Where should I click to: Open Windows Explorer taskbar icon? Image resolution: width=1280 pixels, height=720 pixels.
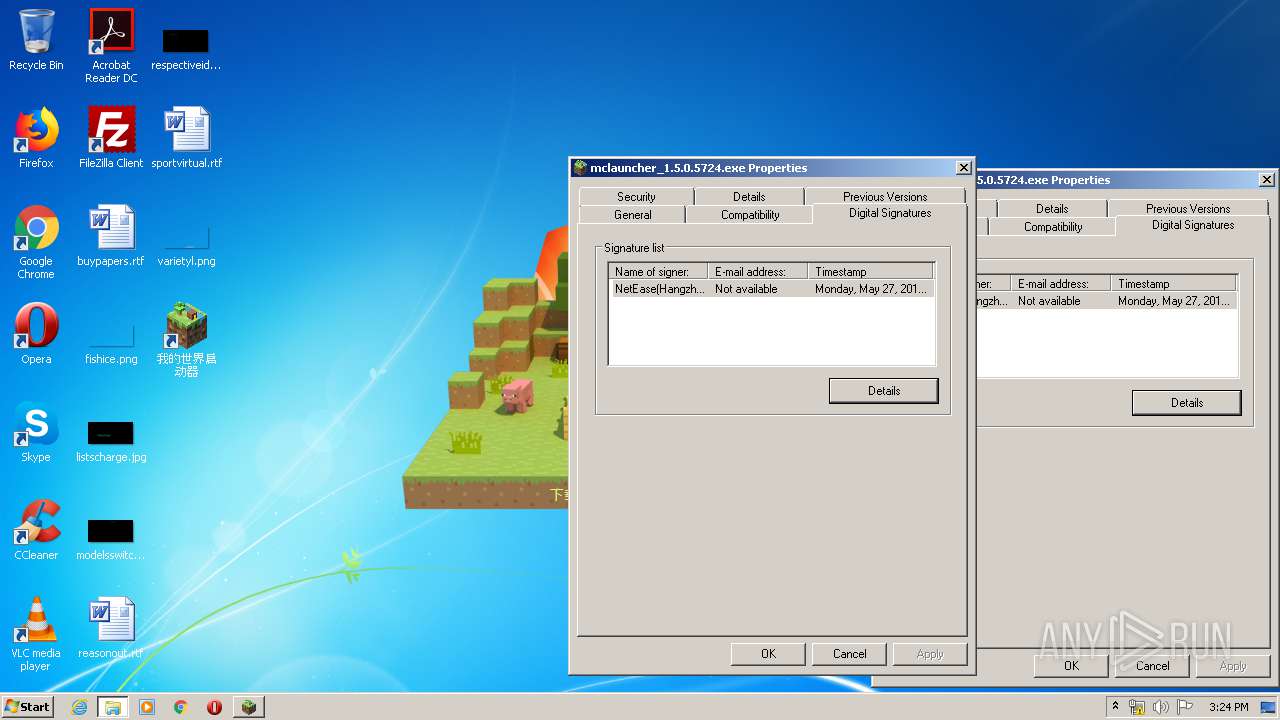coord(113,707)
